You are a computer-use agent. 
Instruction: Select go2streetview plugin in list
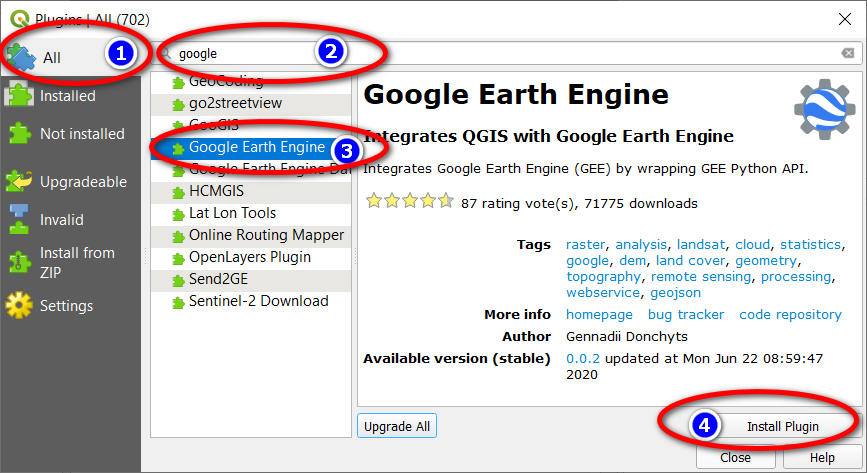[x=251, y=103]
